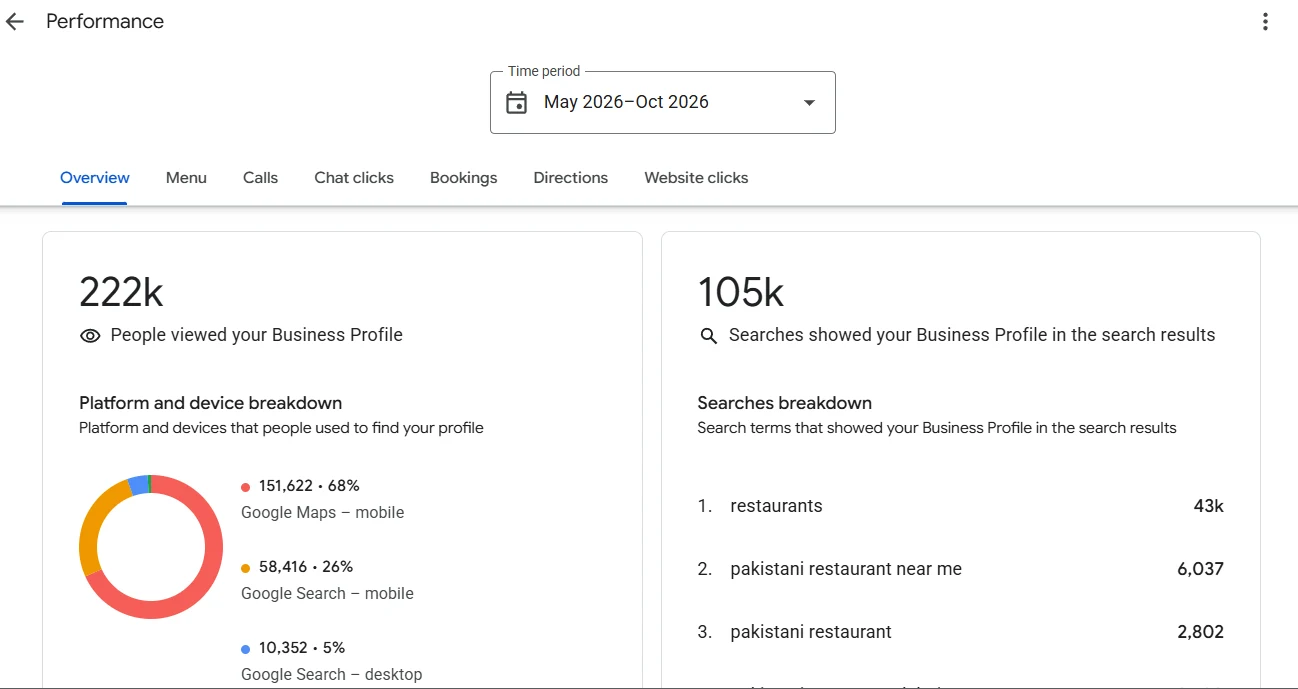1298x689 pixels.
Task: Switch to the Menu tab
Action: pos(186,178)
